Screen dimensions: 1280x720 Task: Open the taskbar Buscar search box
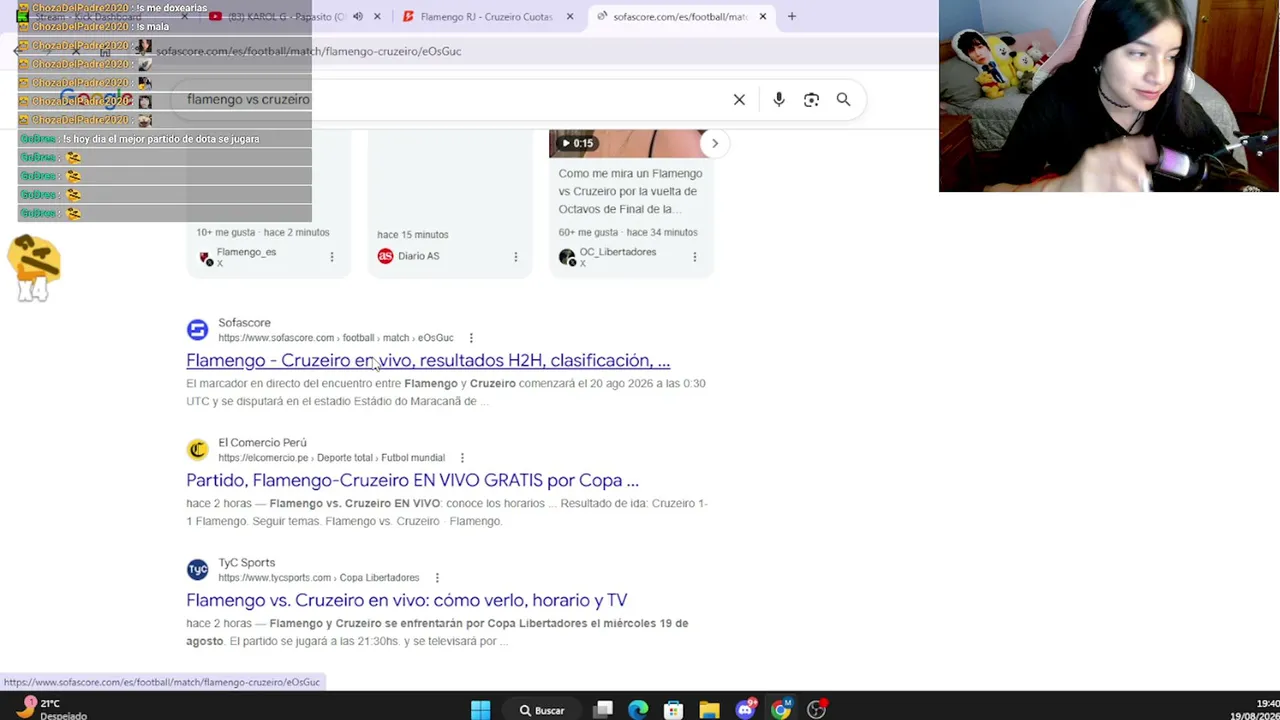tap(542, 710)
